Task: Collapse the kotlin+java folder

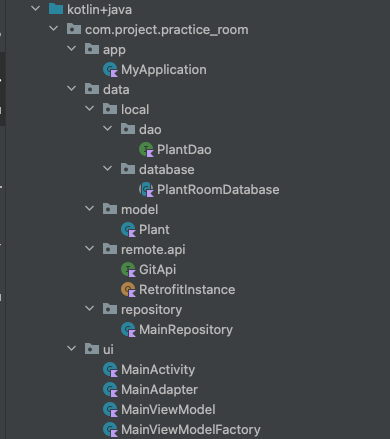Action: pyautogui.click(x=36, y=9)
